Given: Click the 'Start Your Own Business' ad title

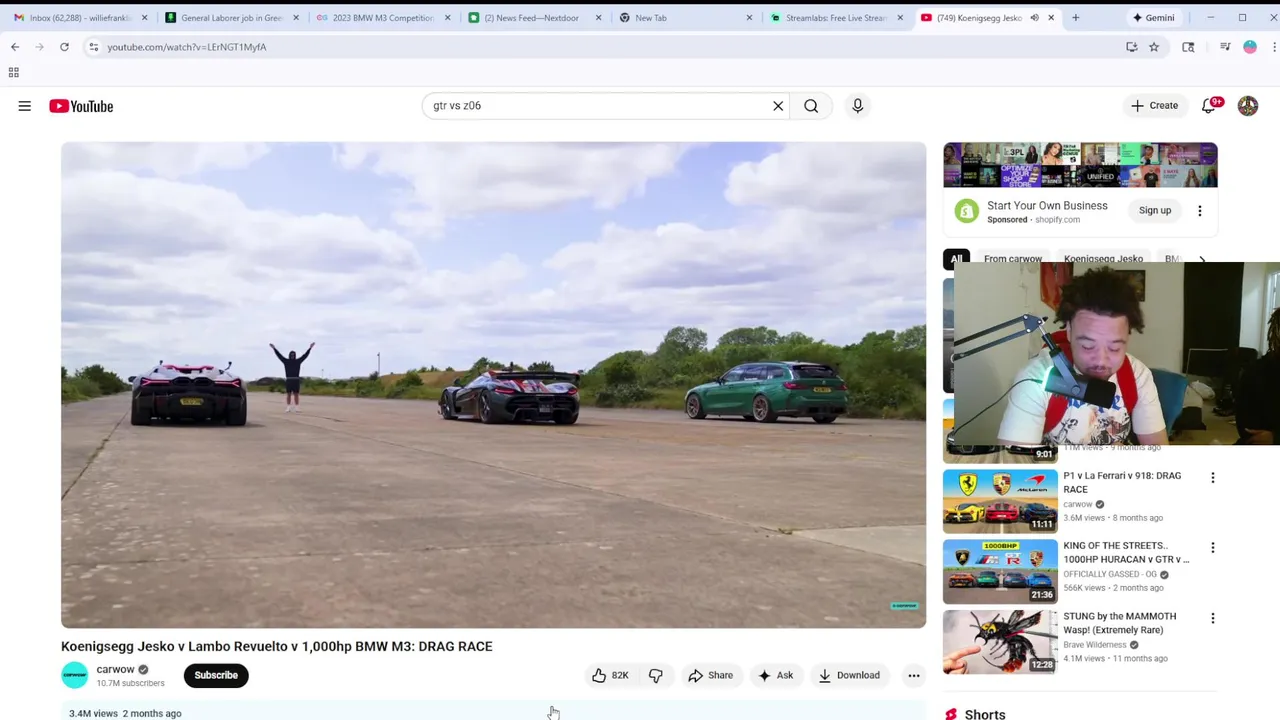Looking at the screenshot, I should pos(1047,206).
